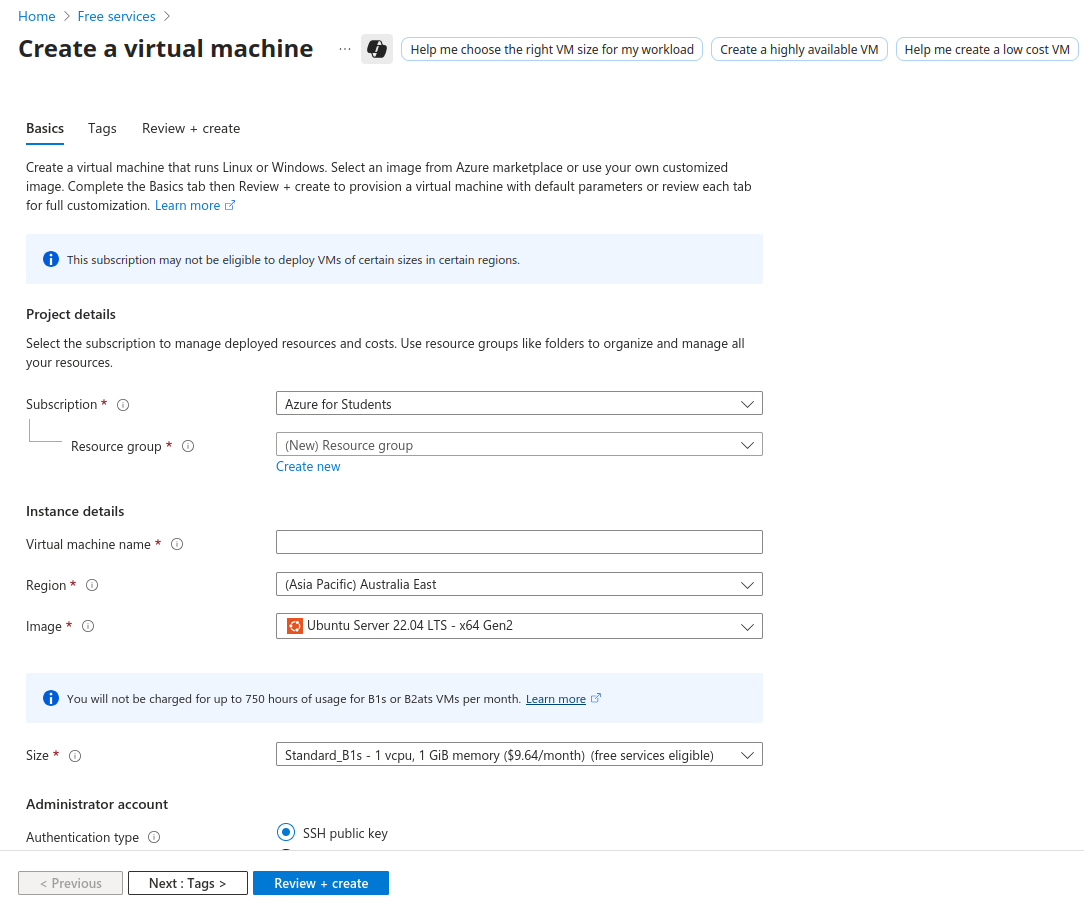Open the ellipsis more options menu

pos(344,49)
